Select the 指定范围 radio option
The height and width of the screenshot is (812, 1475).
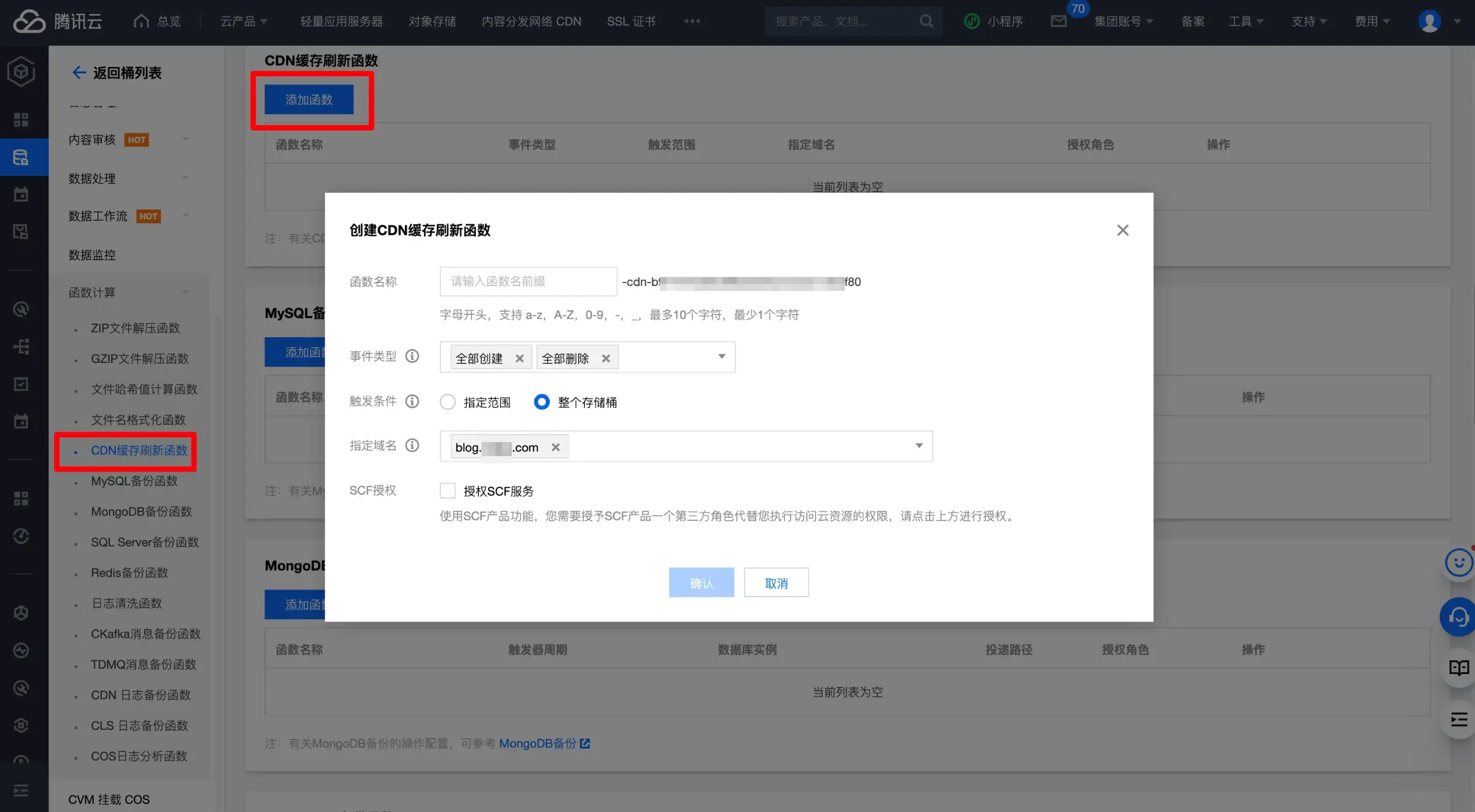click(x=447, y=402)
